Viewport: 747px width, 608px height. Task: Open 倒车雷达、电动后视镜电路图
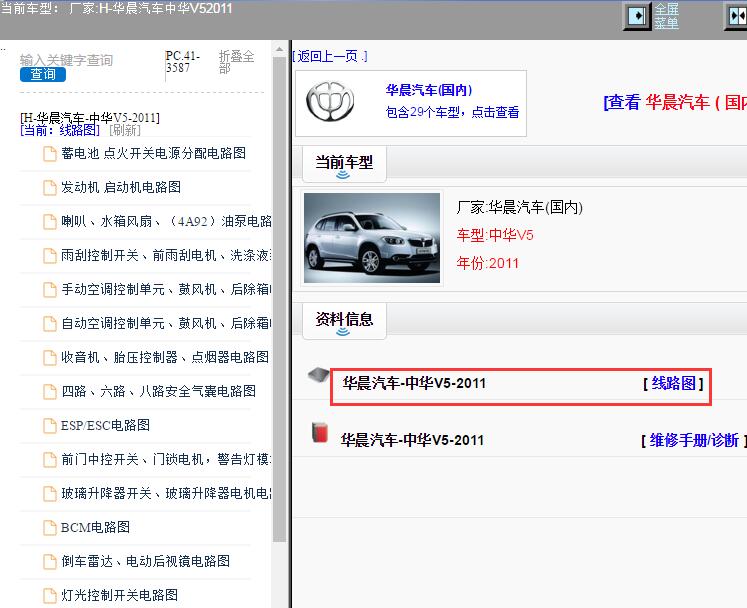(145, 561)
